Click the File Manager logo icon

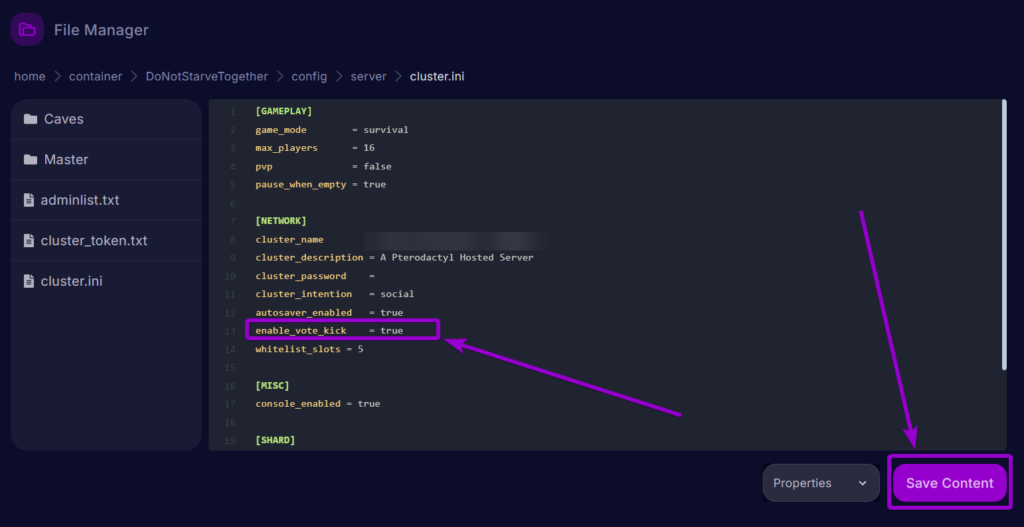click(27, 30)
